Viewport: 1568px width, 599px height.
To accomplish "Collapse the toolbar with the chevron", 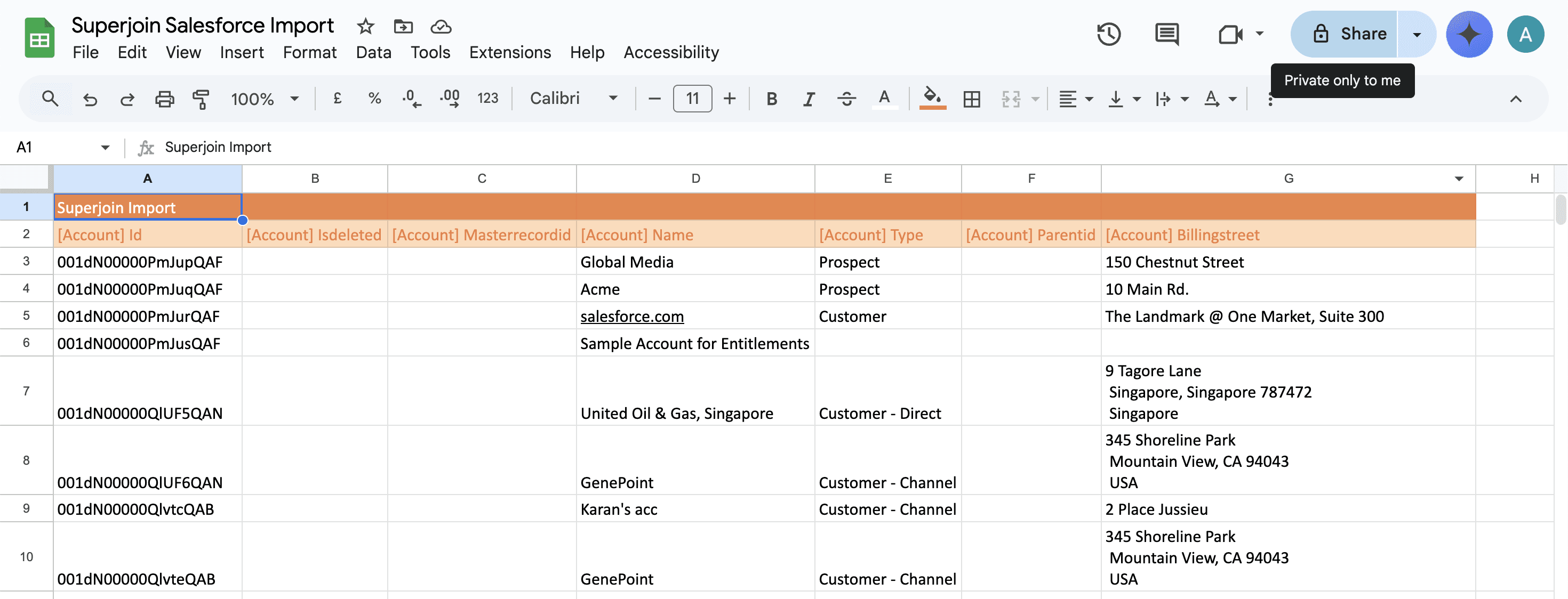I will (x=1516, y=99).
